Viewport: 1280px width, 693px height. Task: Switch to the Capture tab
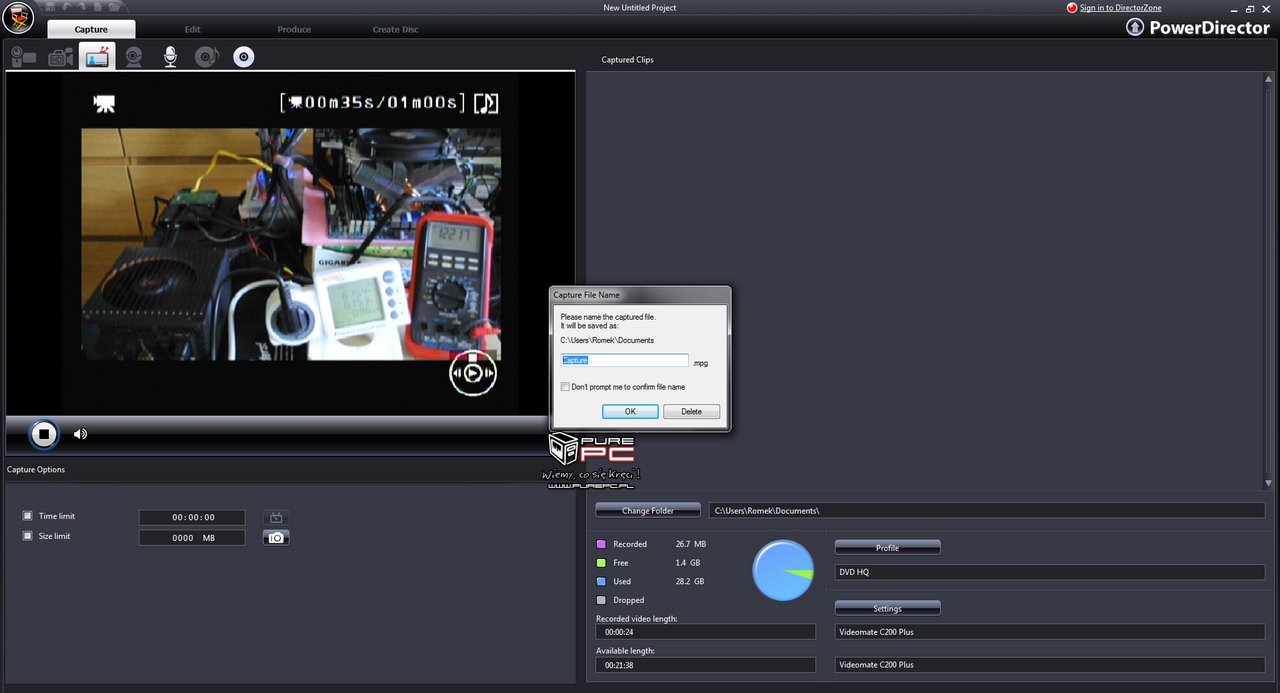tap(91, 29)
